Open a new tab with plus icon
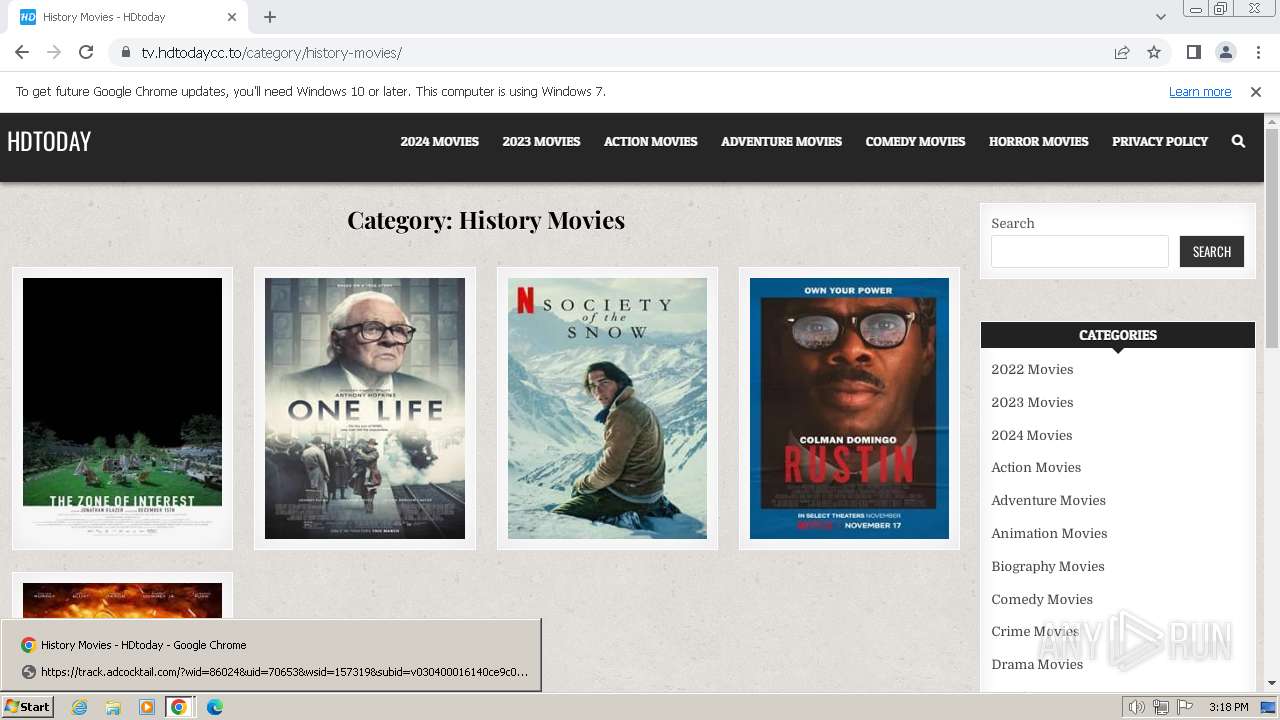This screenshot has height=720, width=1280. point(270,17)
